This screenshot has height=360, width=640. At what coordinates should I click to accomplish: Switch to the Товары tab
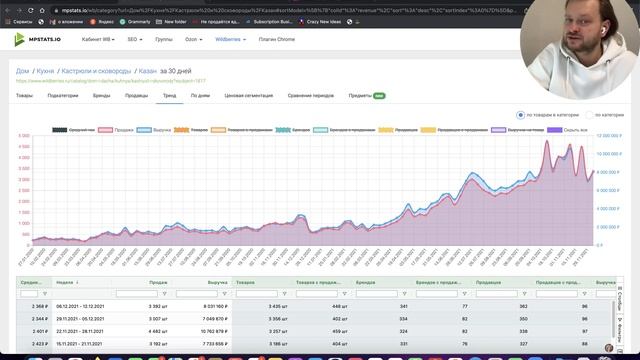[24, 96]
